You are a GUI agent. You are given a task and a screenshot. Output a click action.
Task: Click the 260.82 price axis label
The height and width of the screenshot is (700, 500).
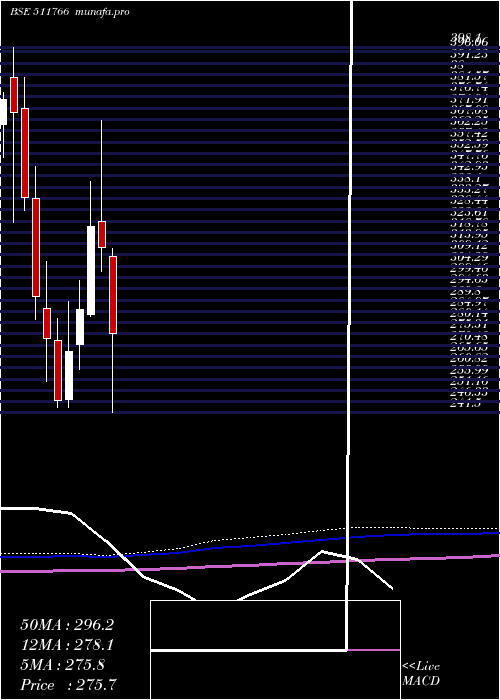[x=469, y=359]
